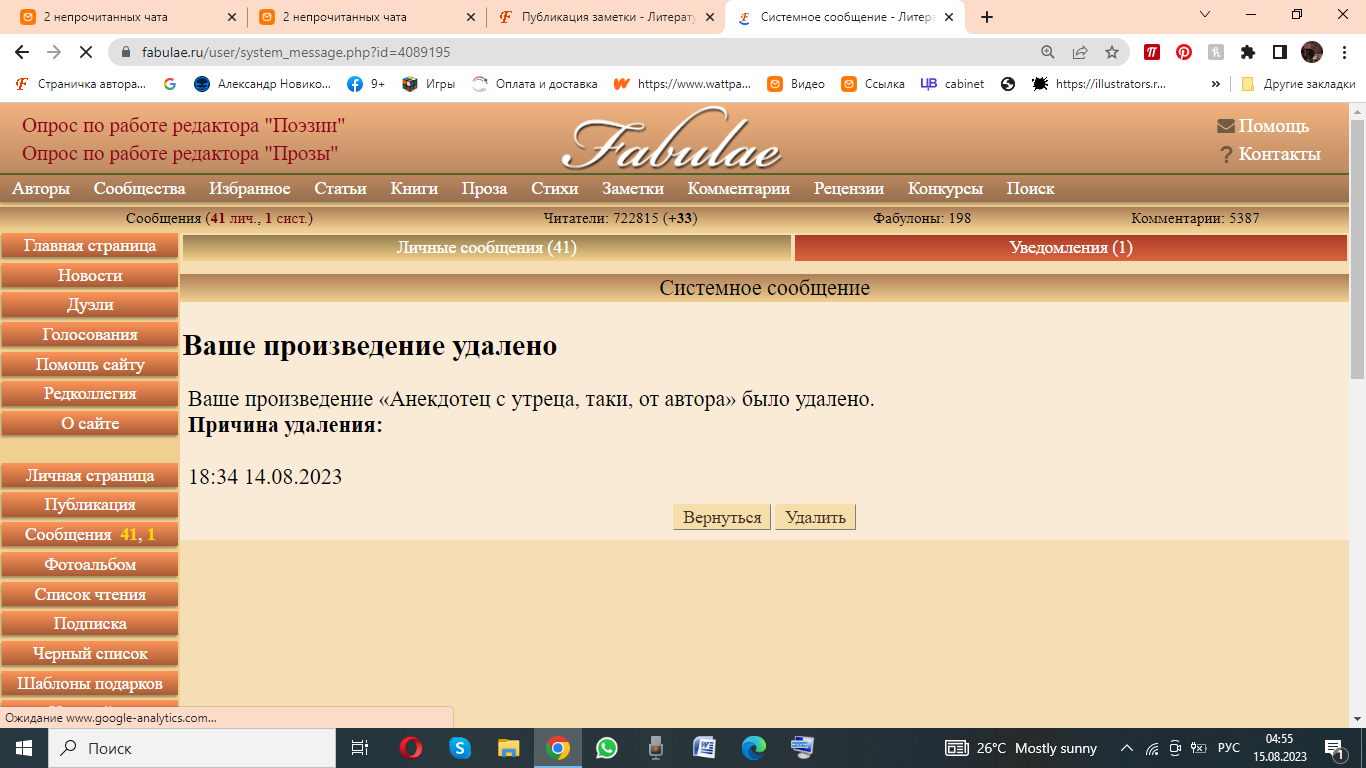Screen dimensions: 1366x768
Task: Open the Chrome profile avatar
Action: (1312, 52)
